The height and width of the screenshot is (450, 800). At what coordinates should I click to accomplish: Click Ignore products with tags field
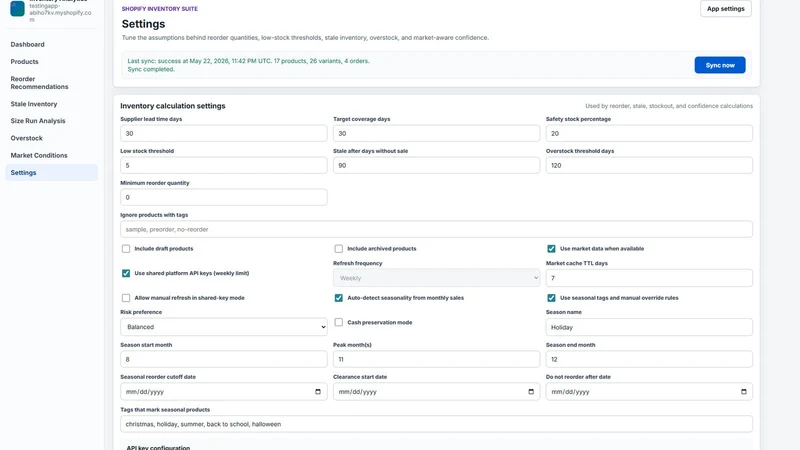(x=436, y=229)
